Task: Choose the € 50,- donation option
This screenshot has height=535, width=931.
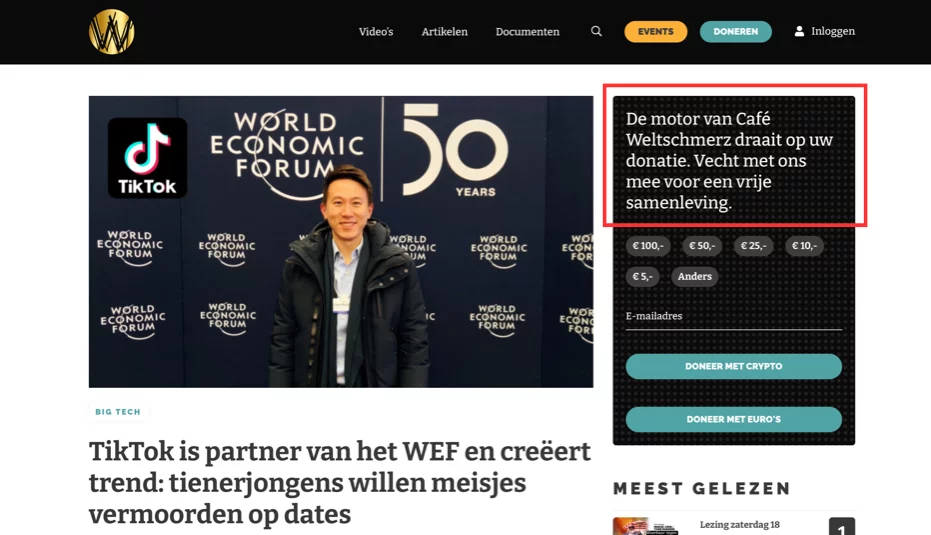Action: coord(702,246)
